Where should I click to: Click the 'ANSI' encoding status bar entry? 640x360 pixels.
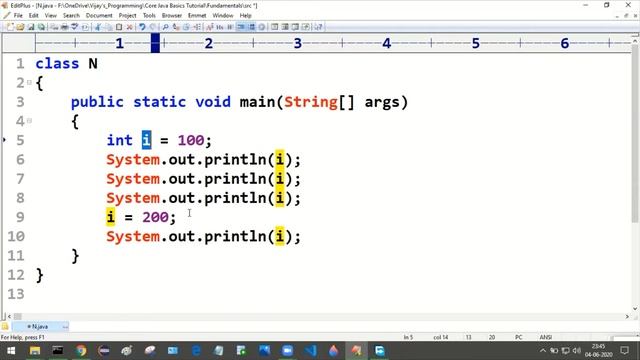(546, 337)
